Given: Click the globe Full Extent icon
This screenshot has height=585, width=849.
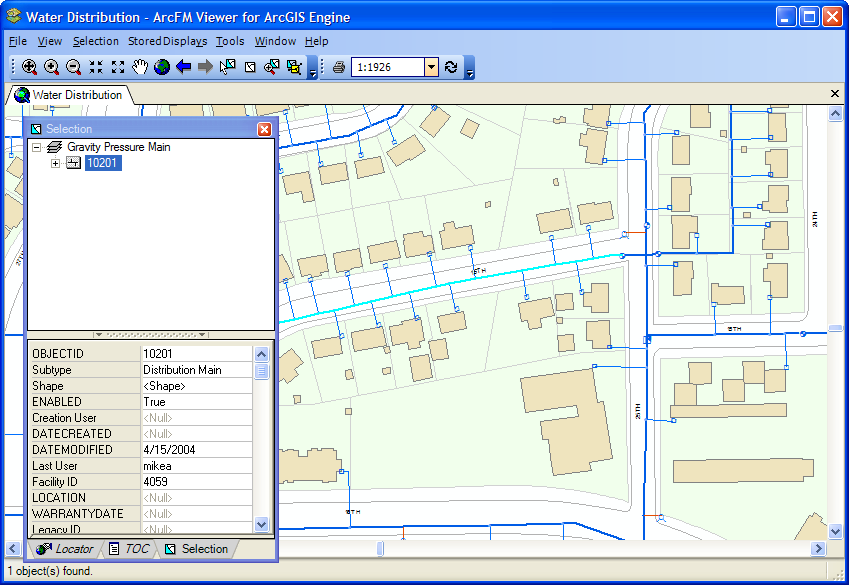Looking at the screenshot, I should pyautogui.click(x=161, y=67).
